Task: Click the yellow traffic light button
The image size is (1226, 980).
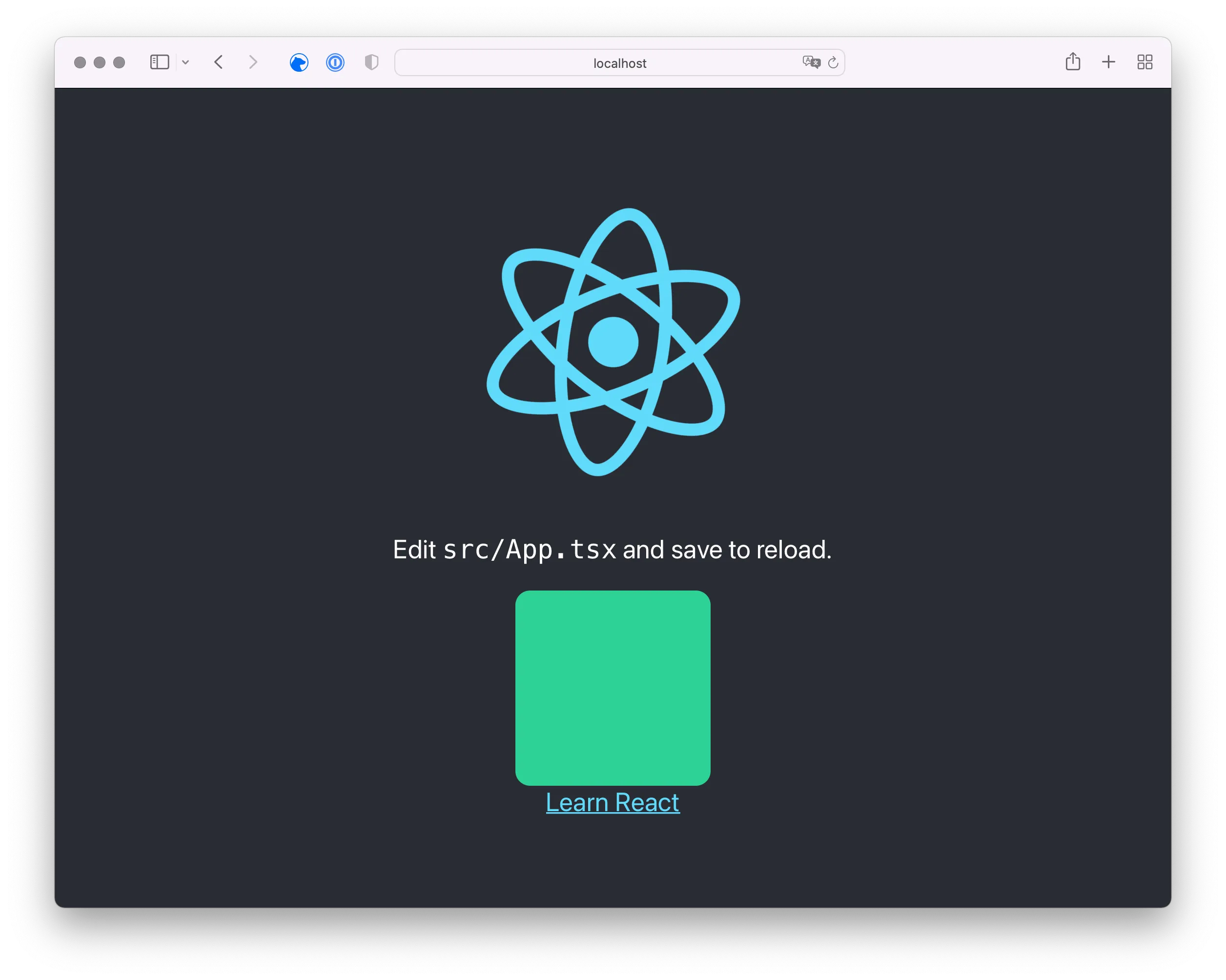Action: [99, 62]
